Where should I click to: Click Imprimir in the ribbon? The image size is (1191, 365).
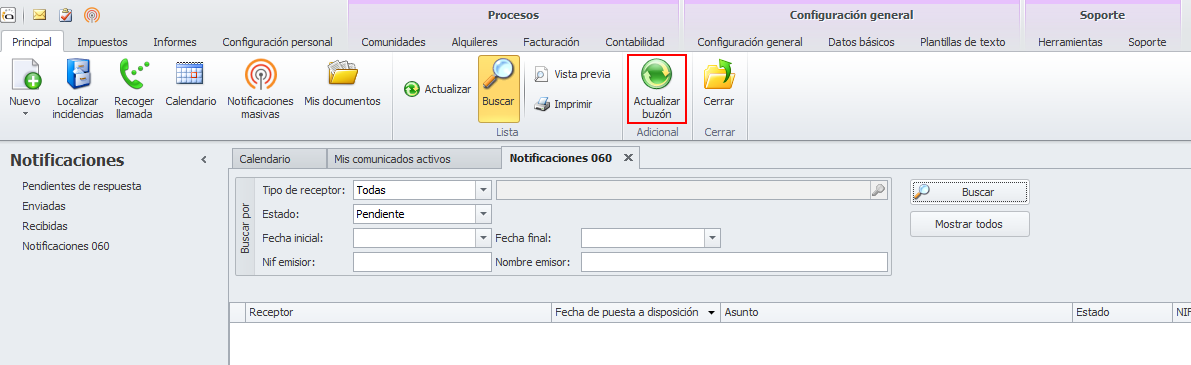point(563,105)
